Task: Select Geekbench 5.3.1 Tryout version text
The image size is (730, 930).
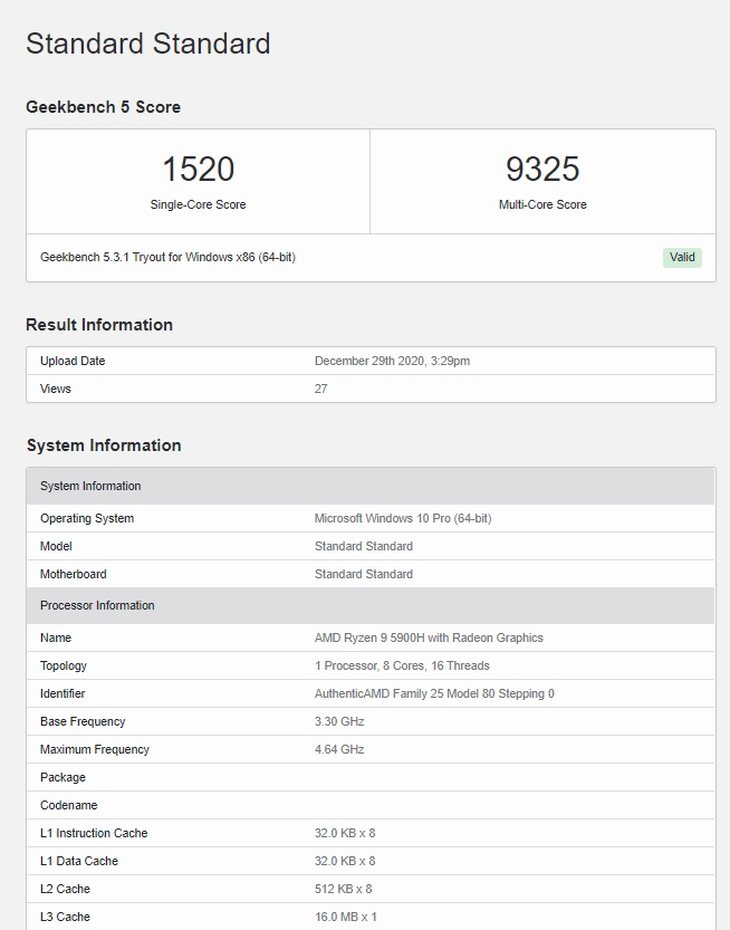Action: point(168,257)
